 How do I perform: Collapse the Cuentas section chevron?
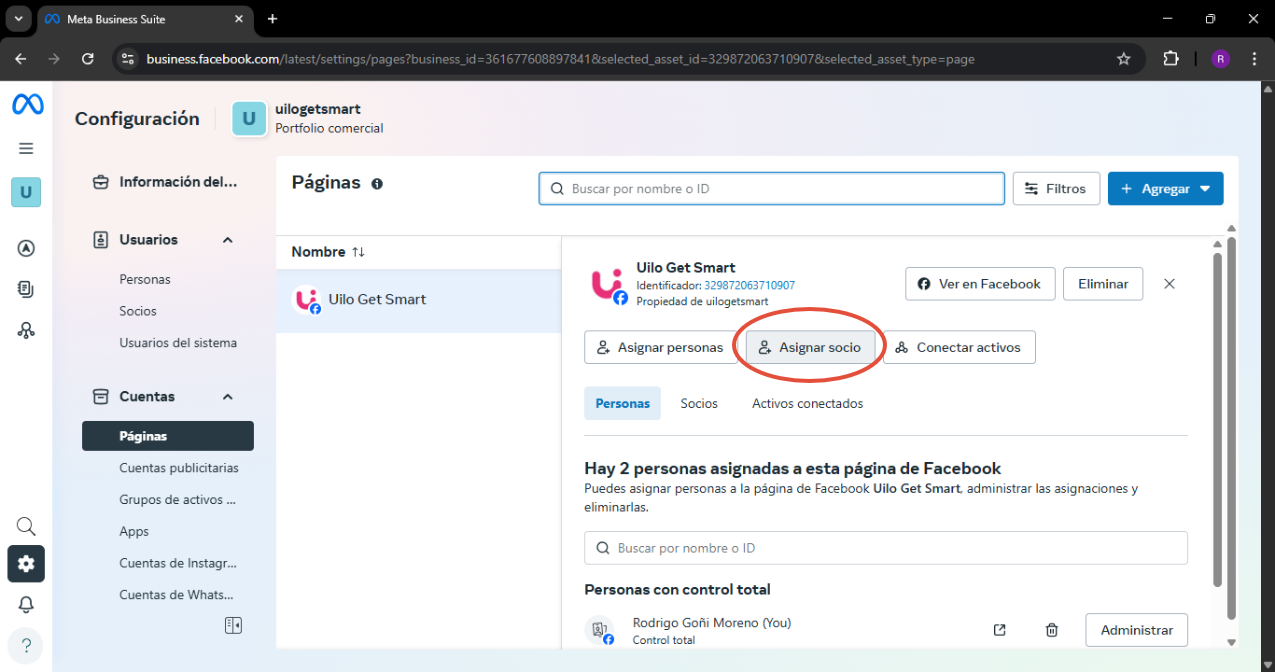[228, 397]
